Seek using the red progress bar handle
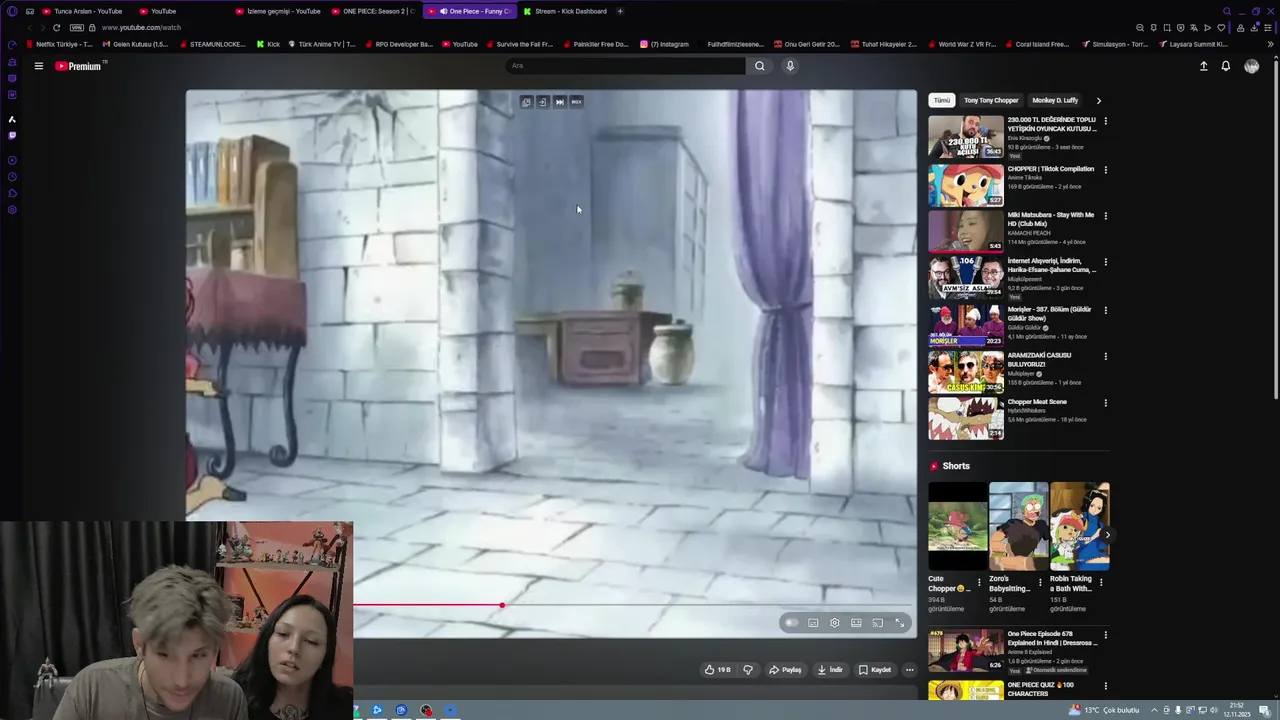Screen dimensions: 1280x720 coord(502,605)
